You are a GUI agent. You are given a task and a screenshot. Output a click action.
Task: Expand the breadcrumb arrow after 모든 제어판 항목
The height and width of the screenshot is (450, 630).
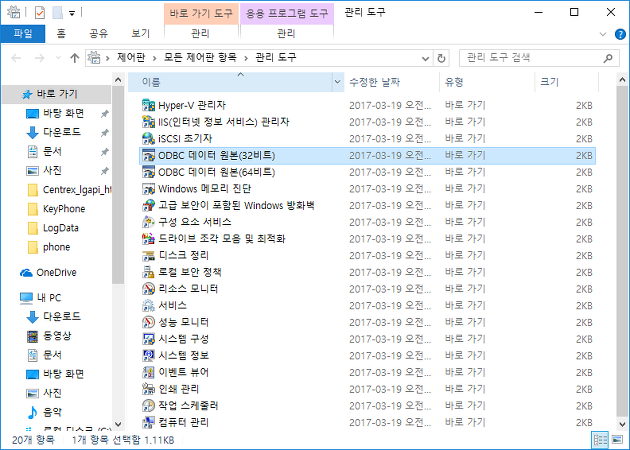[x=246, y=58]
